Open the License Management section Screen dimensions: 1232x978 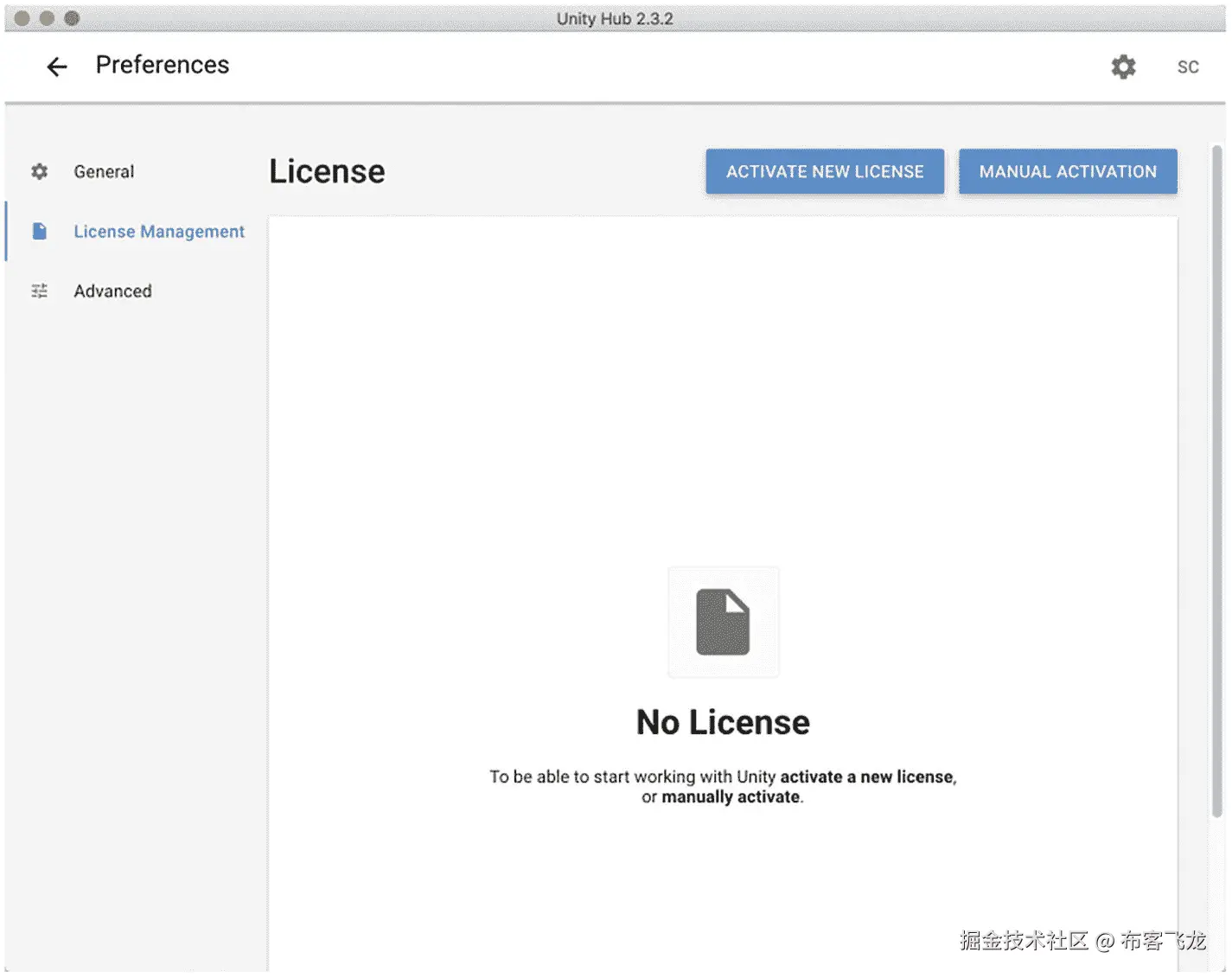pos(159,232)
